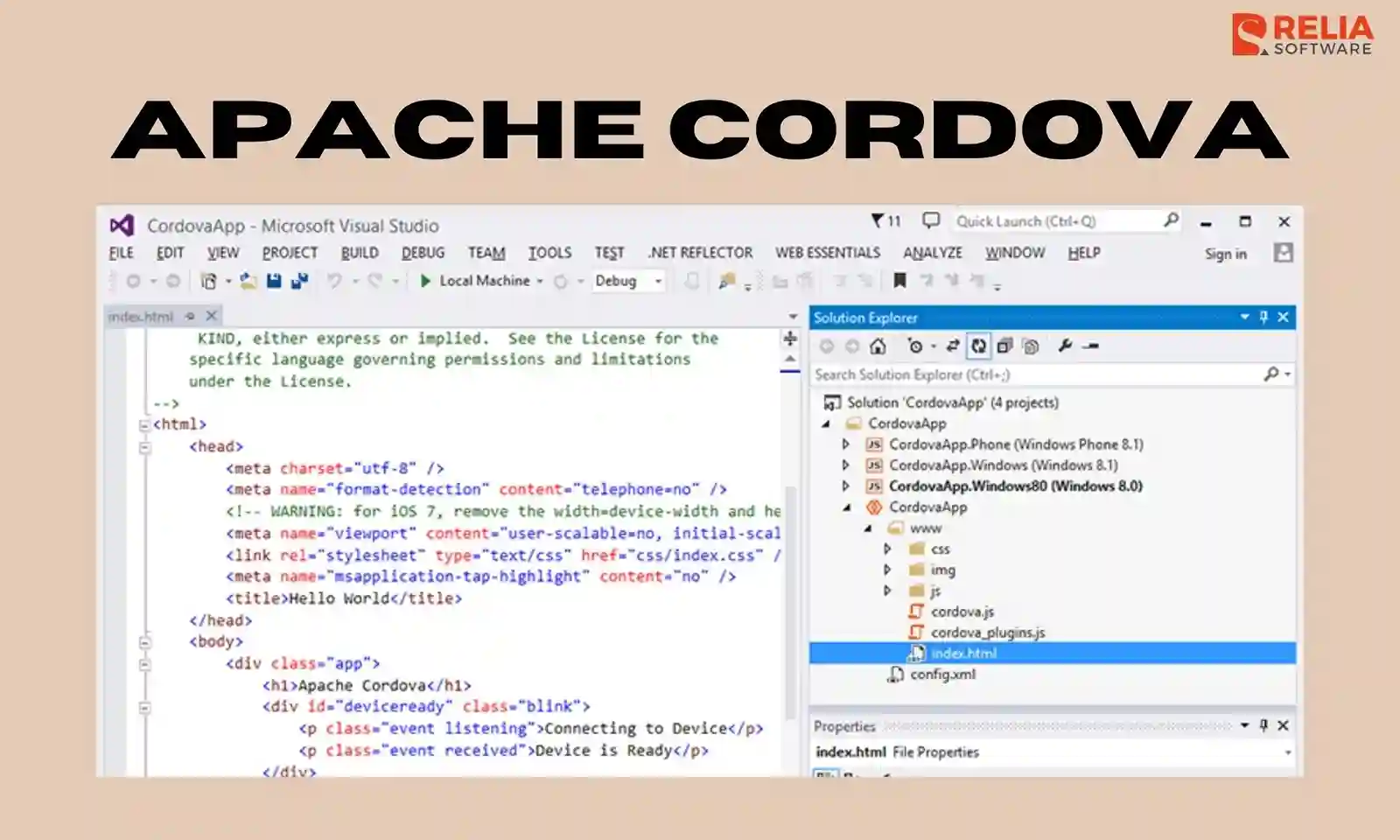Expand the css folder

click(887, 549)
